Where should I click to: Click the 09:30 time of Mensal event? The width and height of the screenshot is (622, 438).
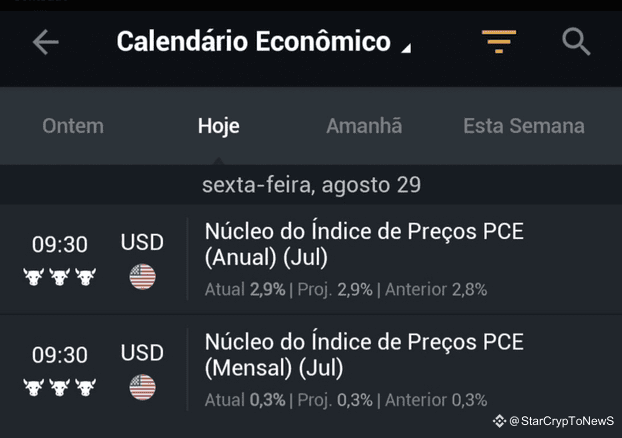60,355
